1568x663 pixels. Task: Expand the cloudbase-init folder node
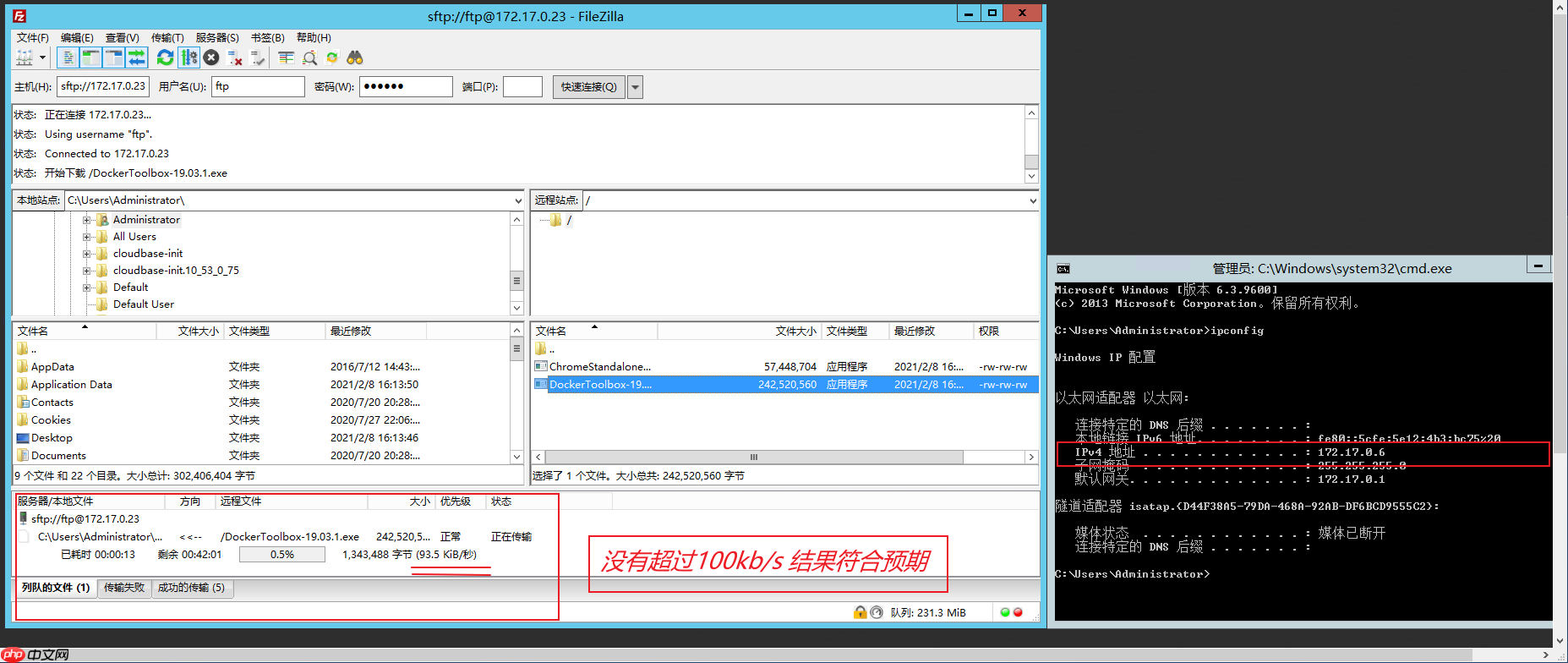pyautogui.click(x=86, y=254)
